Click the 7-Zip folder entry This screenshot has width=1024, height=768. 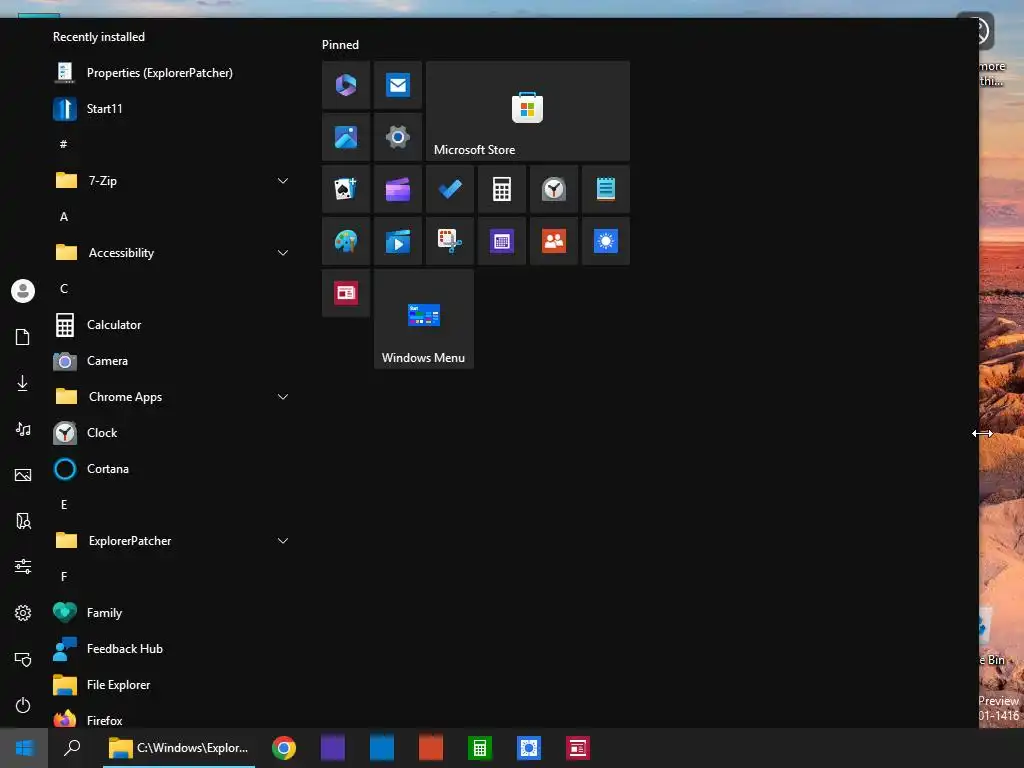173,181
